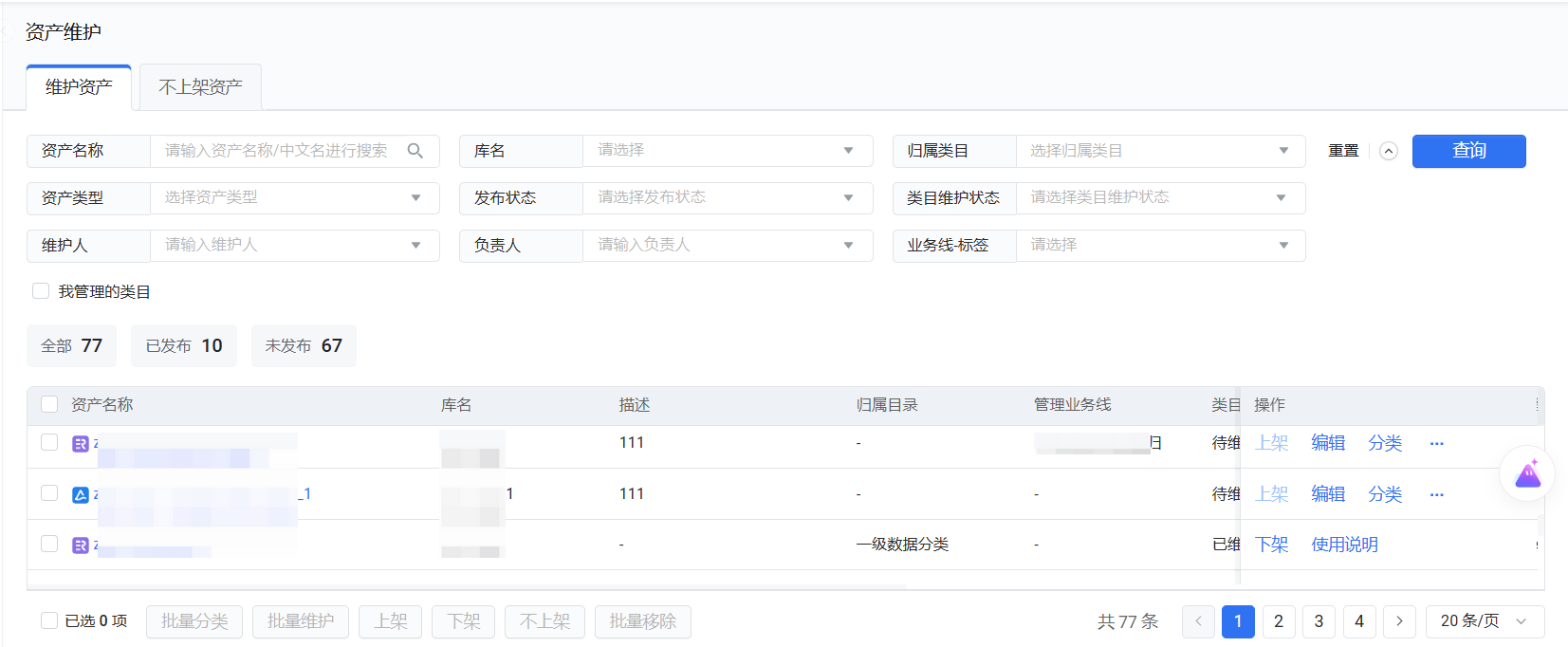Go to previous page with left chevron
The width and height of the screenshot is (1568, 647).
coord(1198,621)
